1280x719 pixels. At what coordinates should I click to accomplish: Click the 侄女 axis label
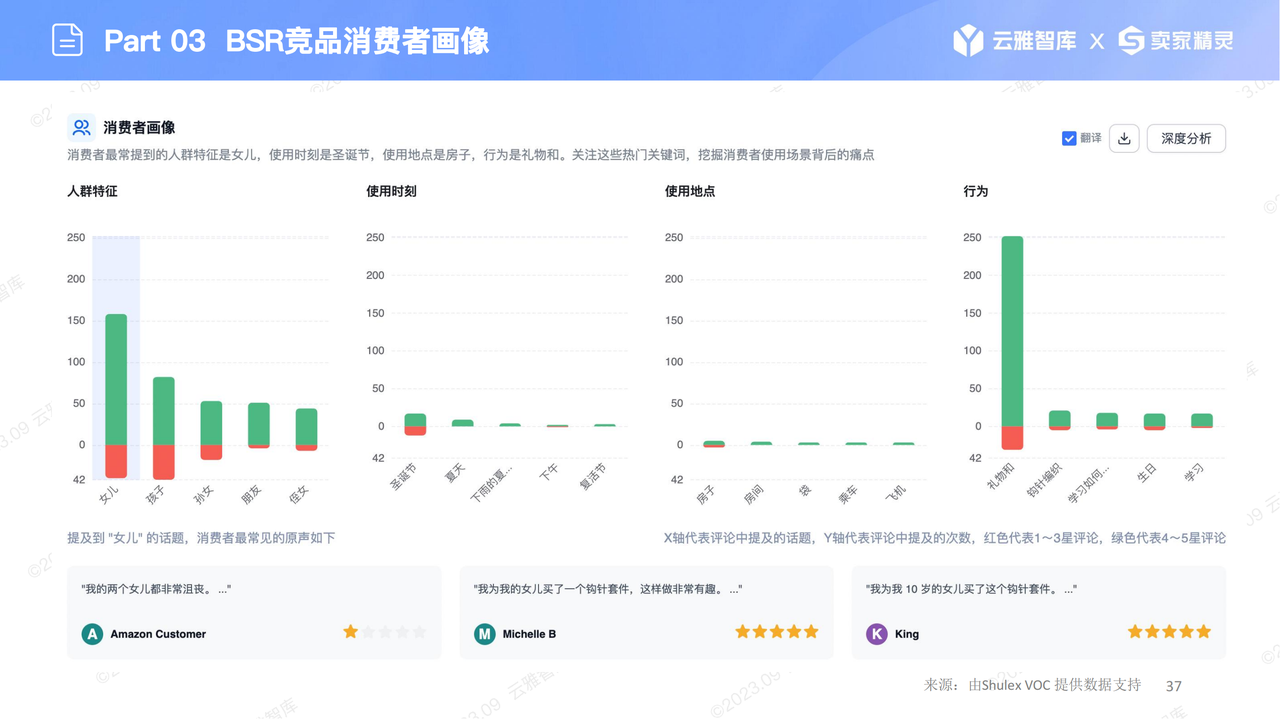298,494
